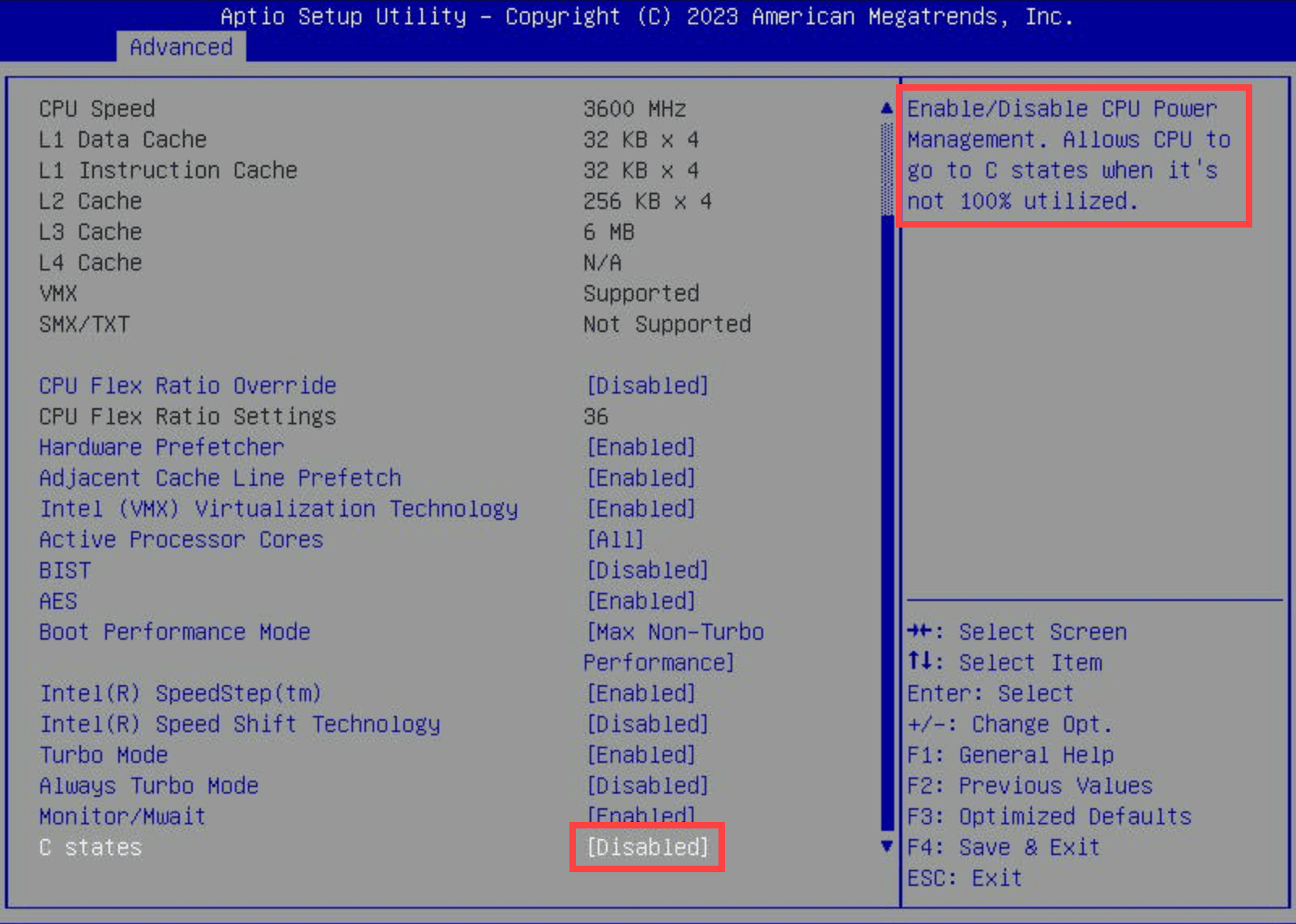Open Max Non-Turbo Performance value
Screen dimensions: 1296x924
(x=674, y=647)
